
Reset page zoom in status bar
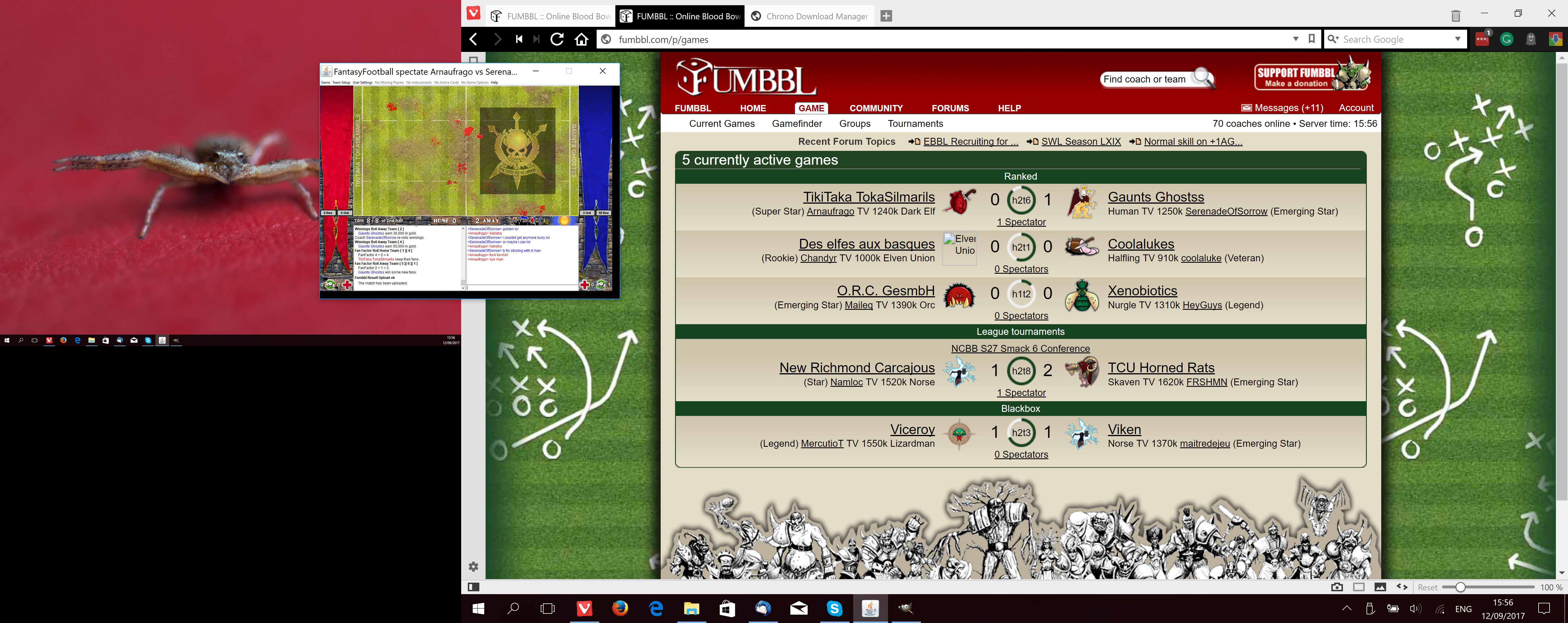coord(1427,588)
